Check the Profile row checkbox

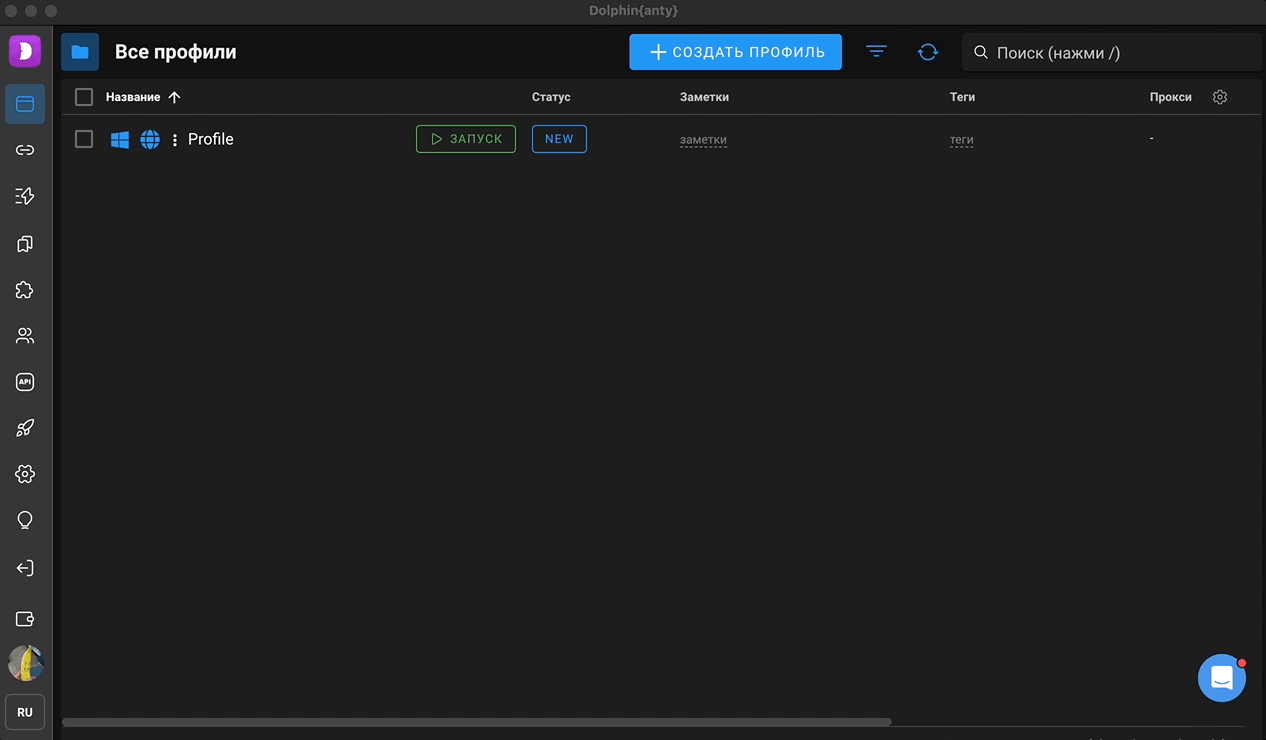point(84,139)
